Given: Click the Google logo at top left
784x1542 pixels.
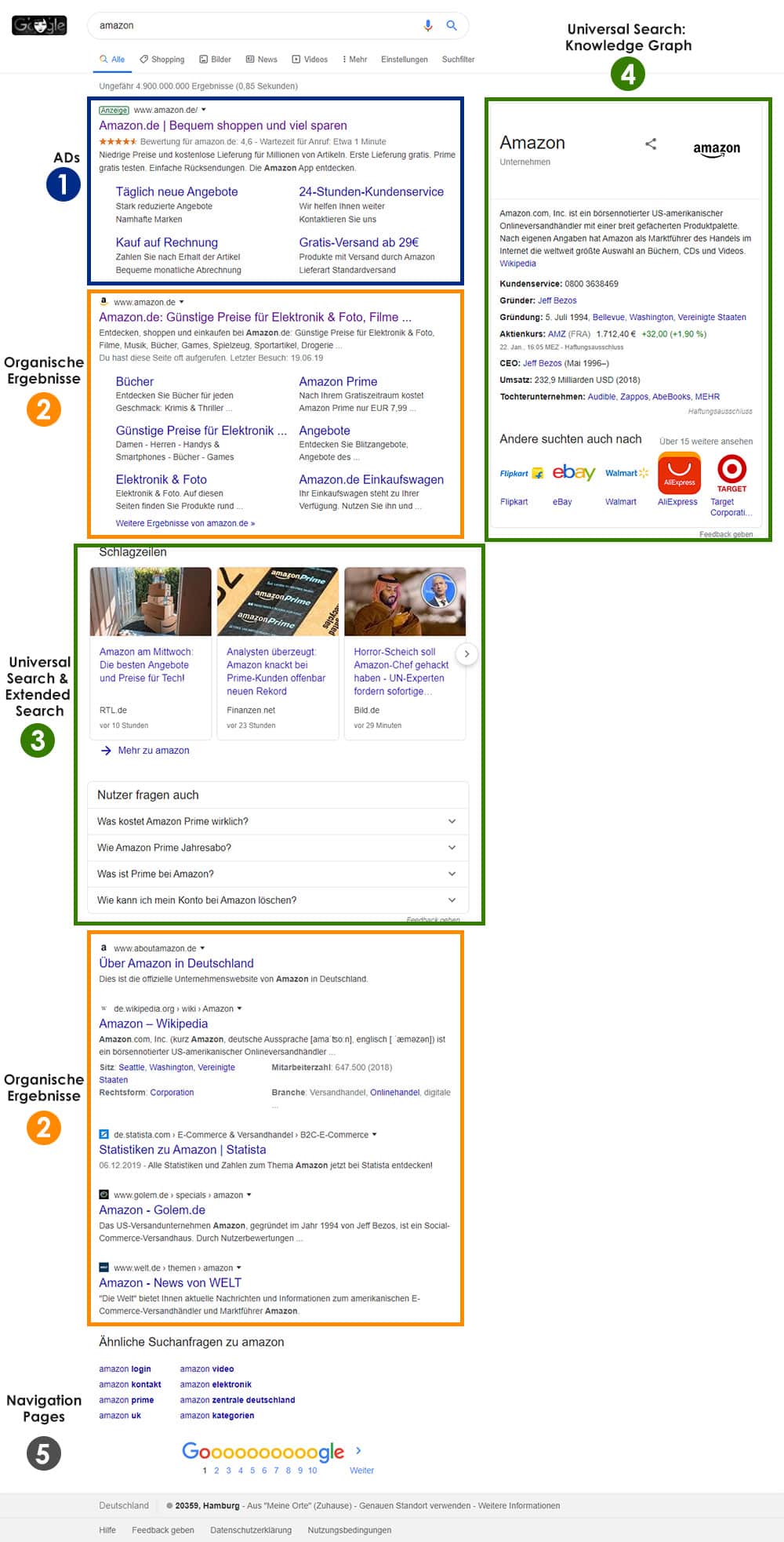Looking at the screenshot, I should point(39,25).
